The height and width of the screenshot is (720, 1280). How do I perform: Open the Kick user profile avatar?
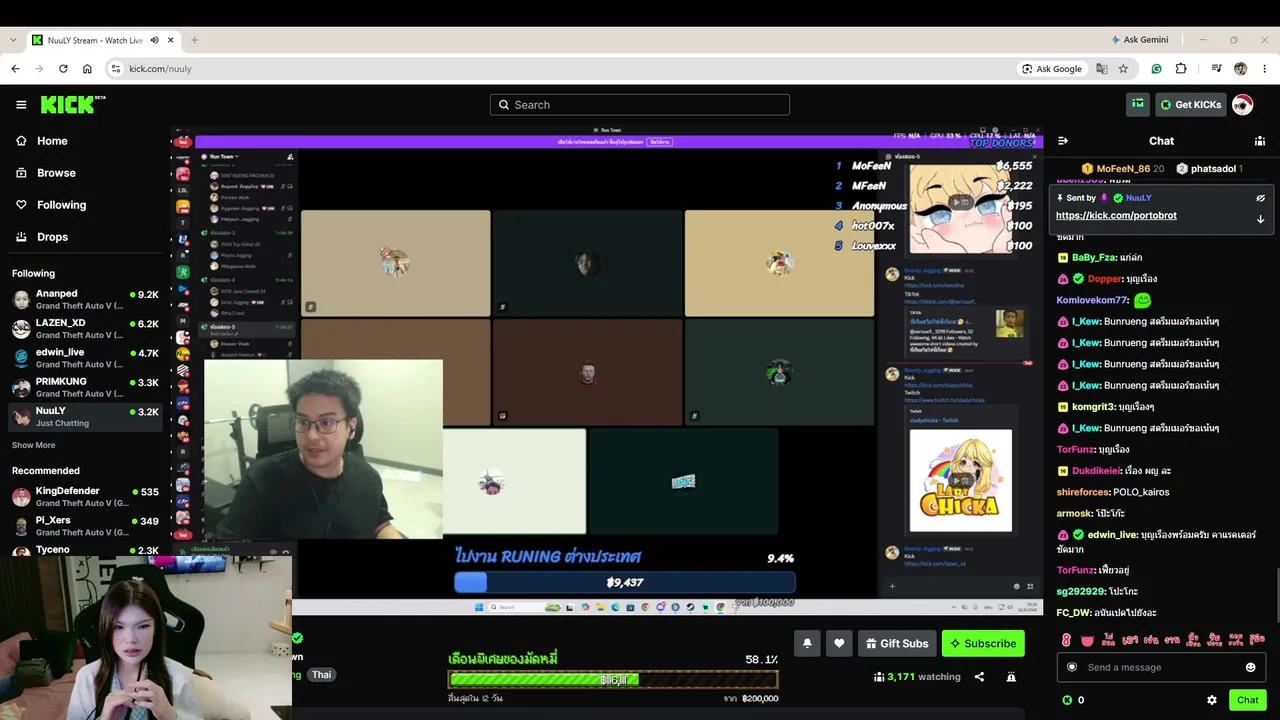coord(1242,104)
